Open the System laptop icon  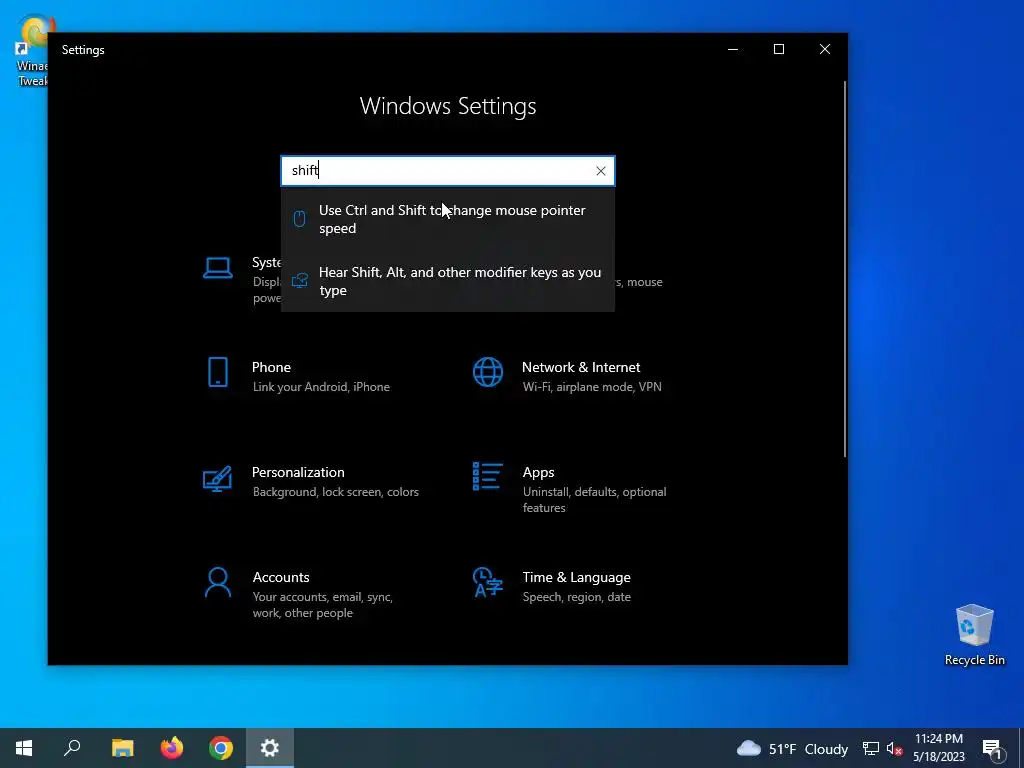point(217,268)
